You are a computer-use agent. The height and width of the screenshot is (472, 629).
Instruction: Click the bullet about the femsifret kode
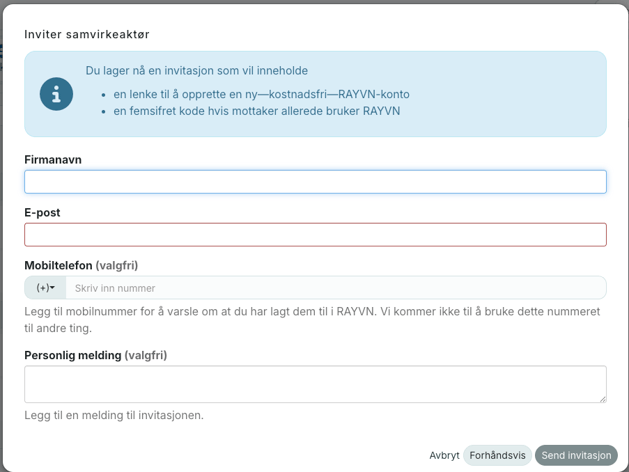256,111
